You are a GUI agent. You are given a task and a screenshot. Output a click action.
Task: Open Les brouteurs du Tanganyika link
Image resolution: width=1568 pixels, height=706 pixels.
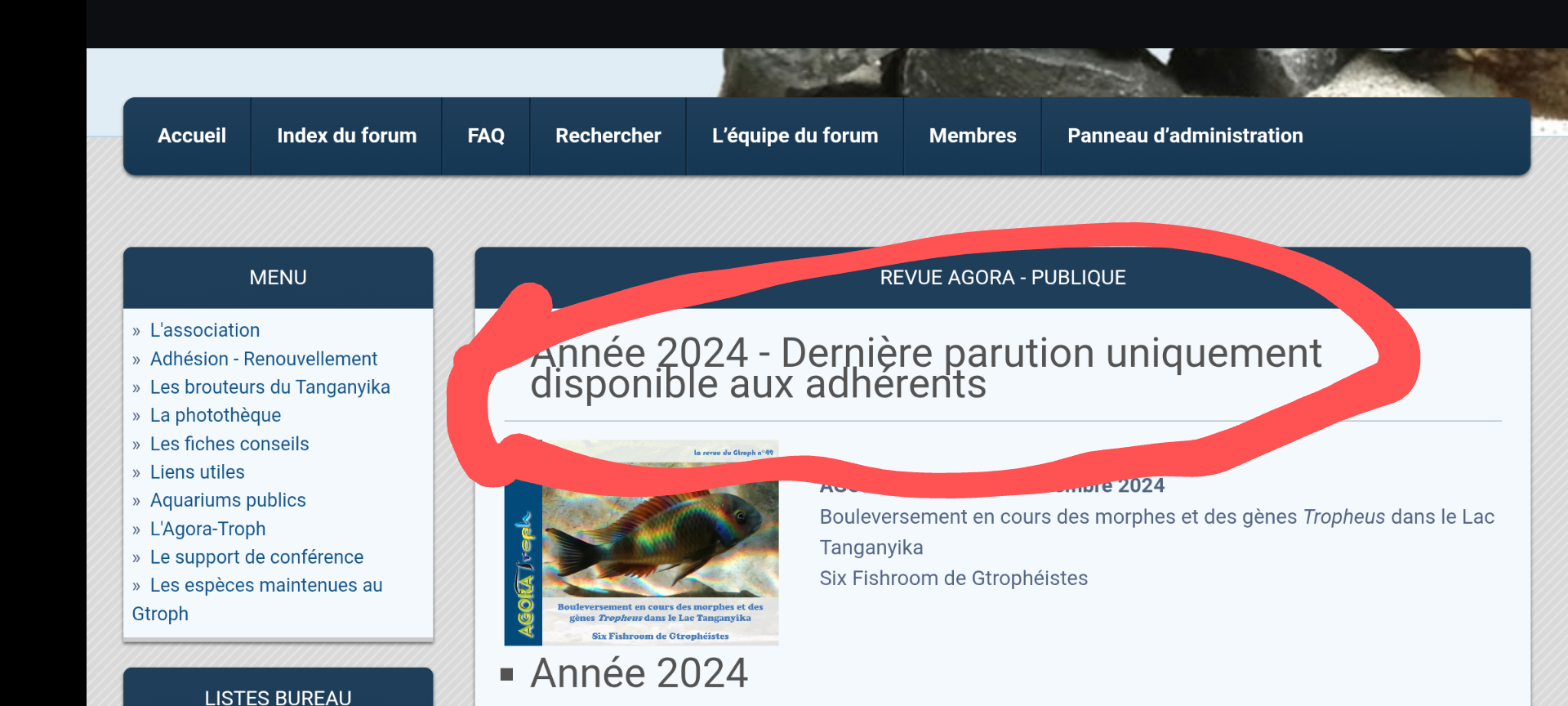pyautogui.click(x=270, y=387)
